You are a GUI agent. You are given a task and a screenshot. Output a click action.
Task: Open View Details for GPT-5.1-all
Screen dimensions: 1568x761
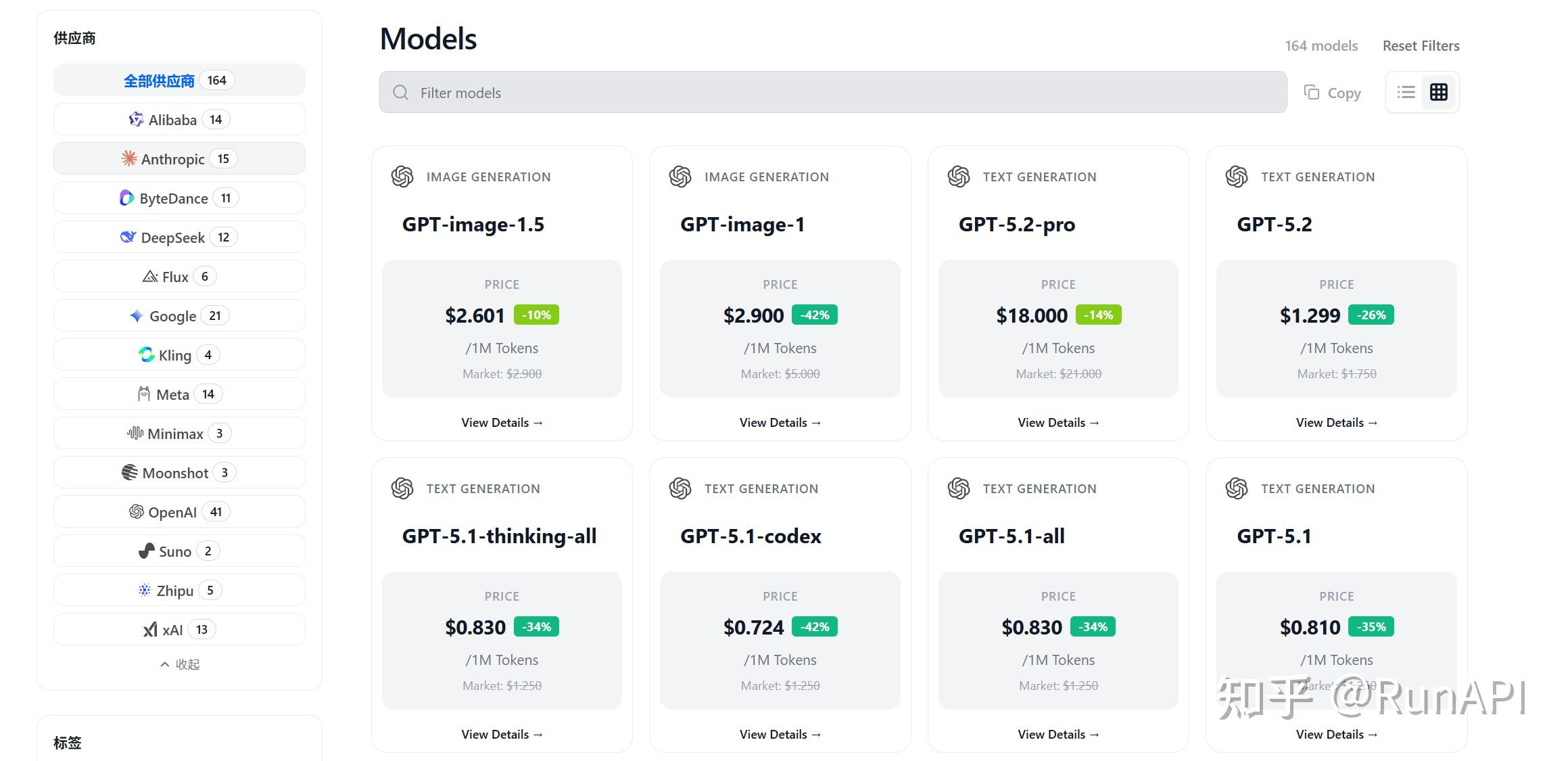coord(1059,735)
